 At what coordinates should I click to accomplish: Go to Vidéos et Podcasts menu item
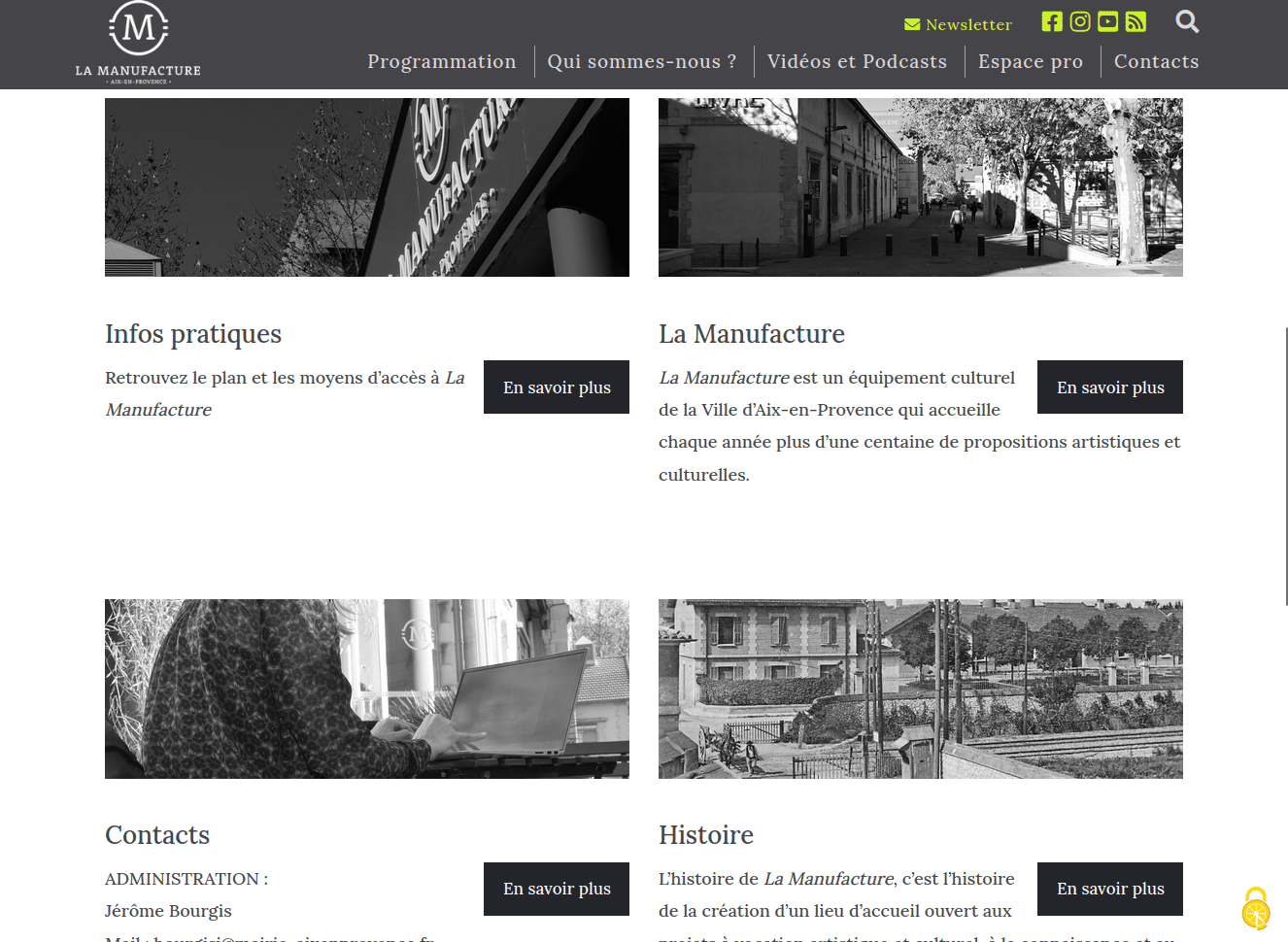tap(857, 61)
